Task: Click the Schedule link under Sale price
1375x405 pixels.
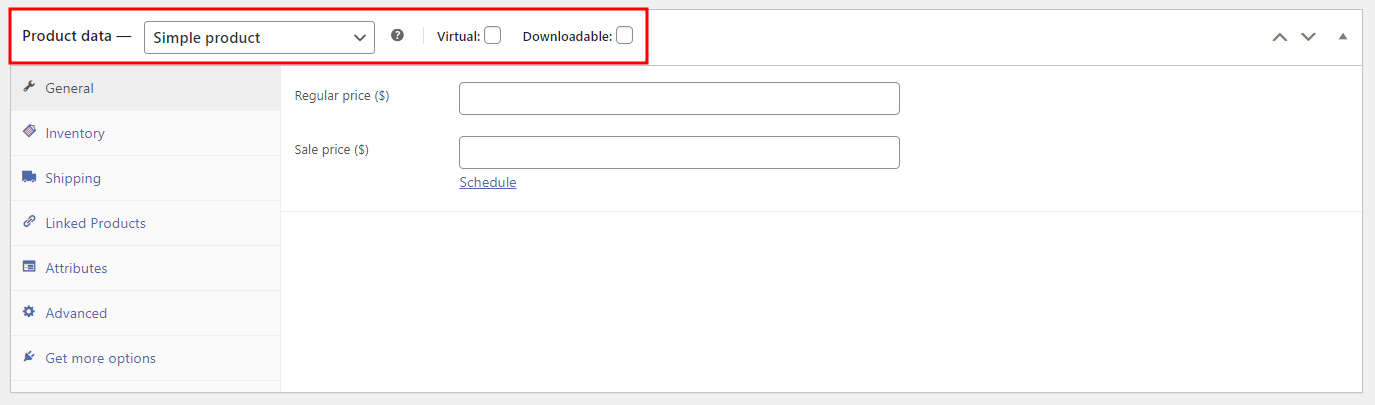Action: pos(488,182)
